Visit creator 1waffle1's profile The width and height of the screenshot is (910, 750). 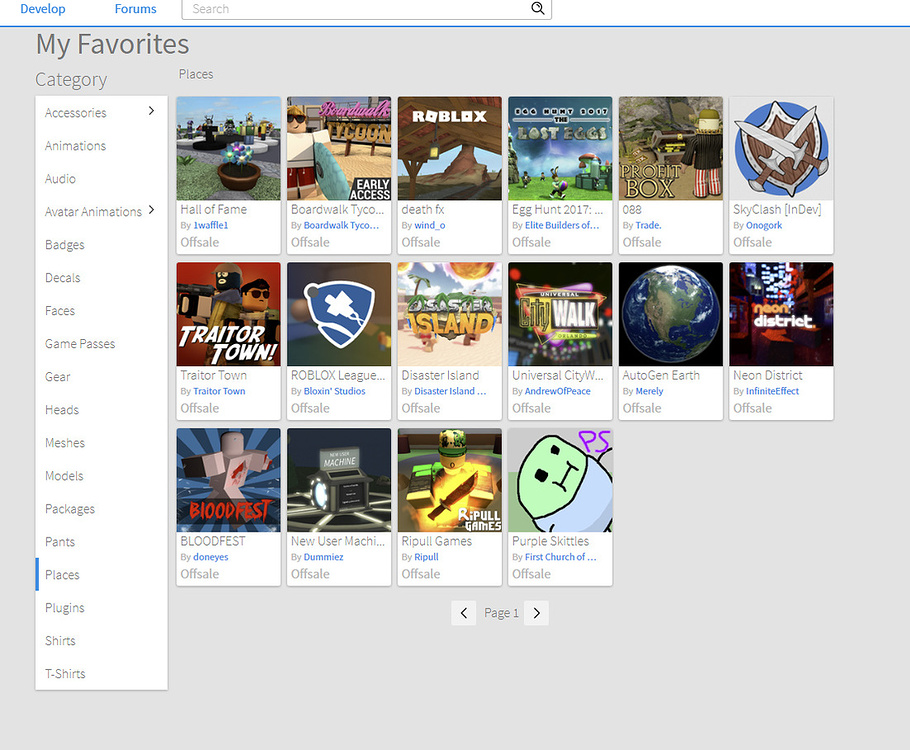click(x=211, y=225)
